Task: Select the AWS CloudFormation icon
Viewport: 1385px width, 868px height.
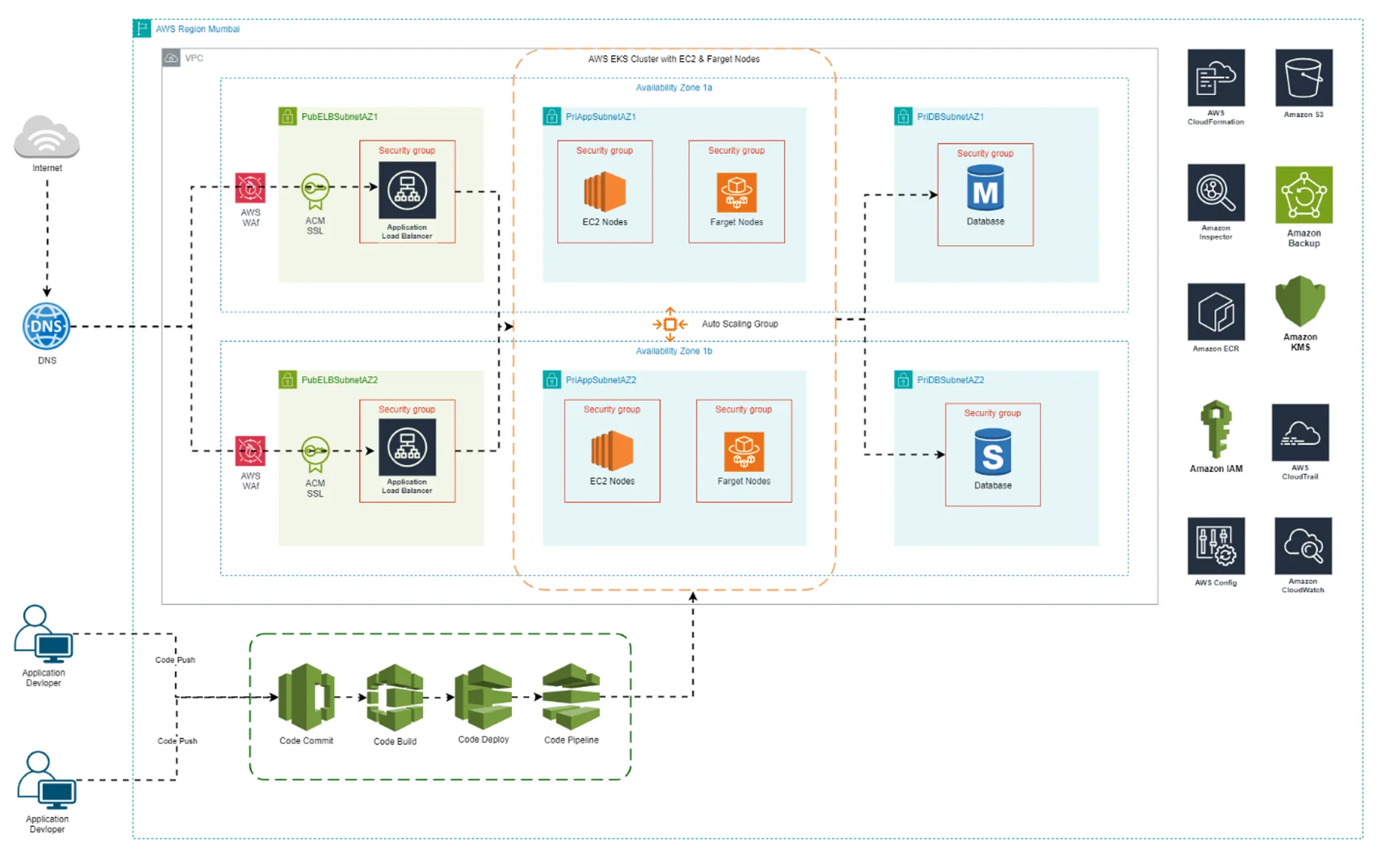Action: 1215,78
